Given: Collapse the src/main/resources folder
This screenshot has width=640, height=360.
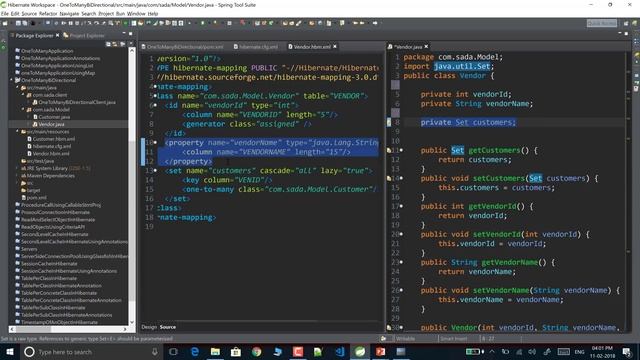Looking at the screenshot, I should pyautogui.click(x=18, y=131).
